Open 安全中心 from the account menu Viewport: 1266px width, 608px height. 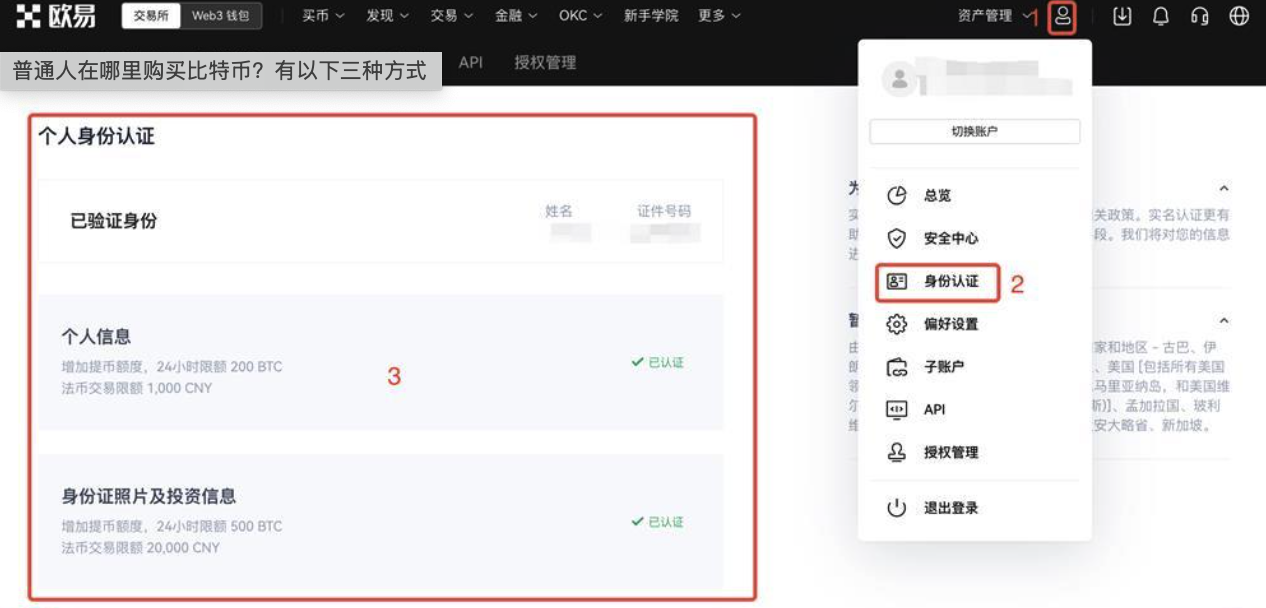[950, 239]
